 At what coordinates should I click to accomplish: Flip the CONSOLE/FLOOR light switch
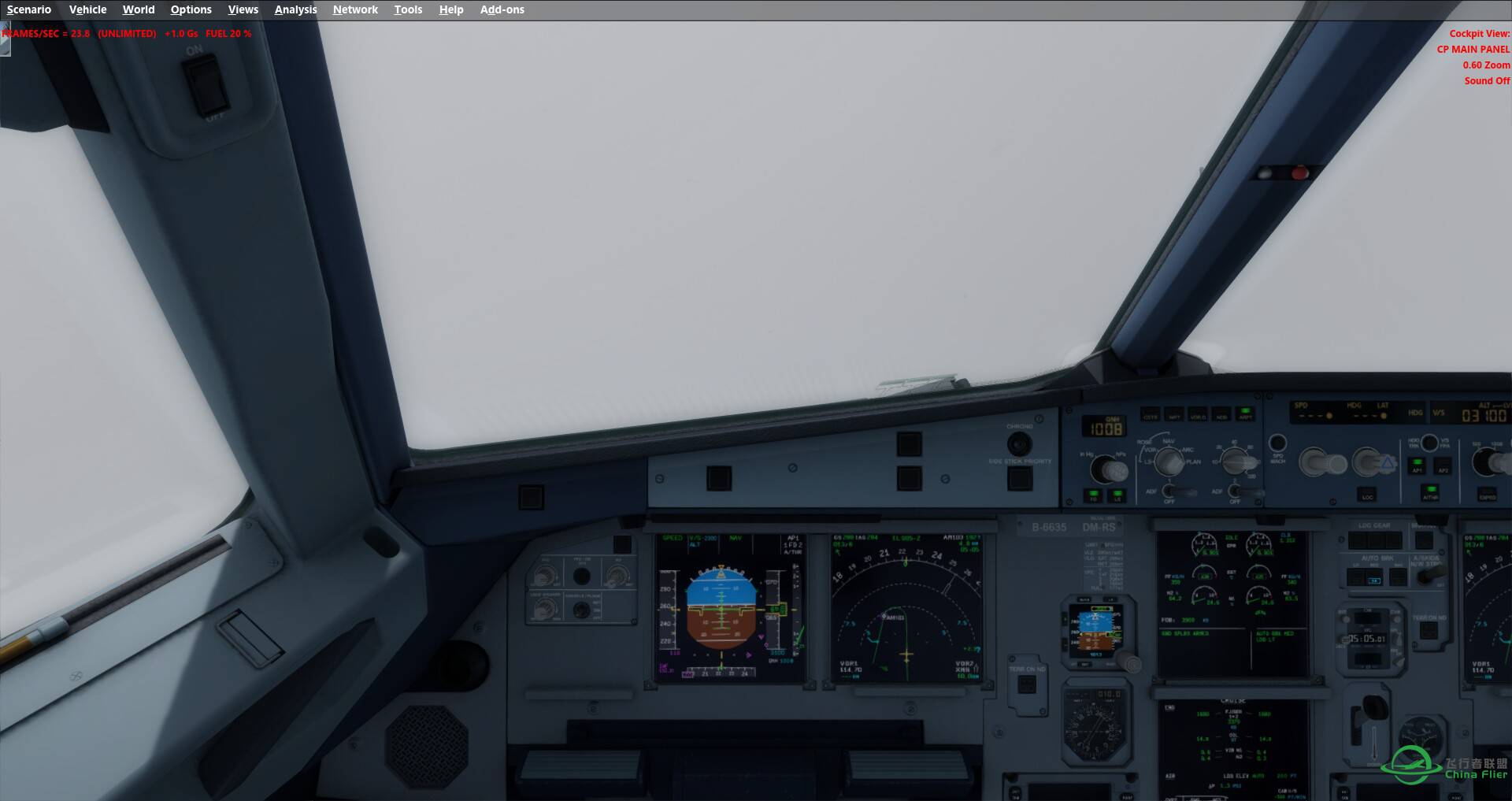coord(582,610)
